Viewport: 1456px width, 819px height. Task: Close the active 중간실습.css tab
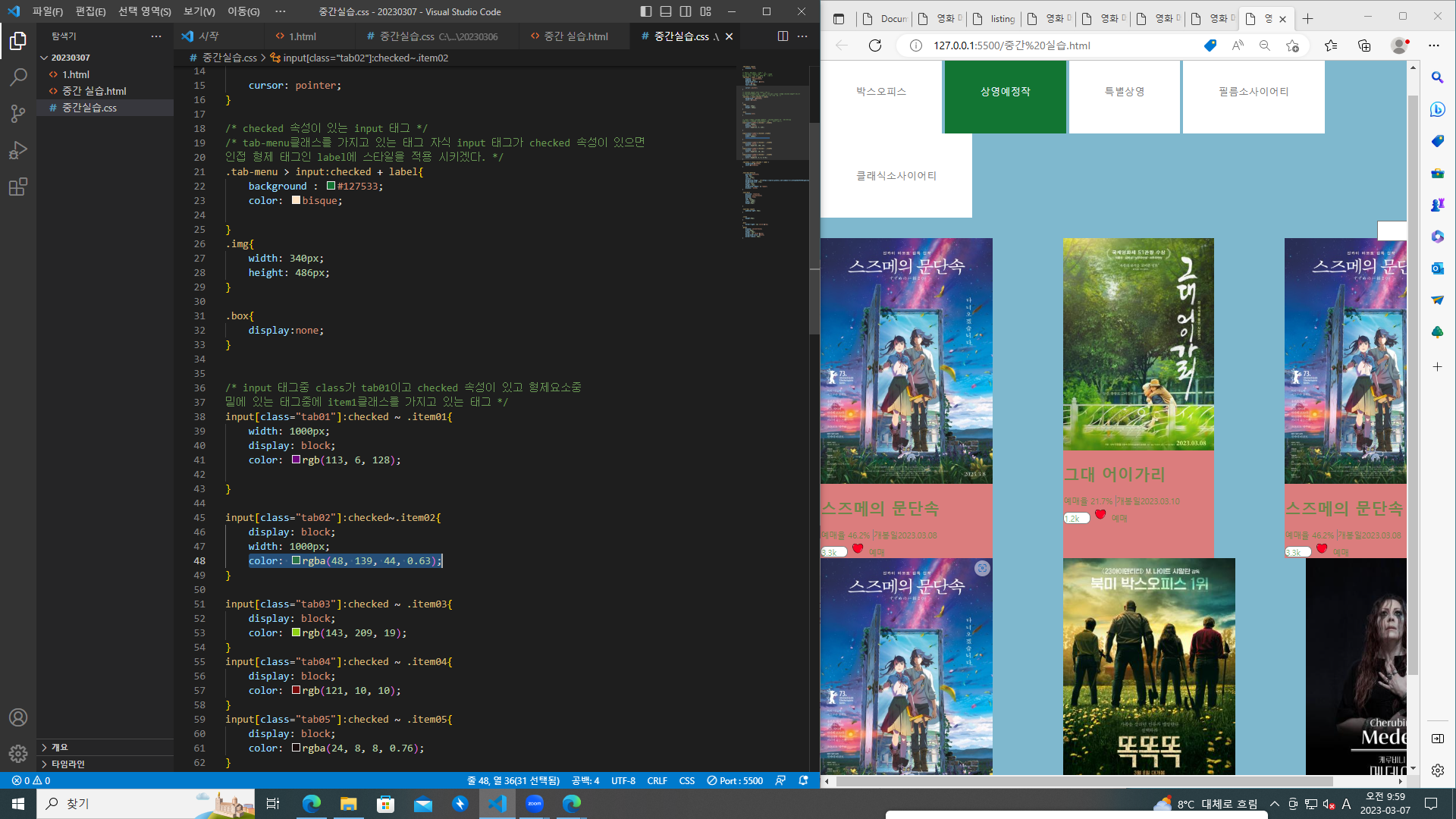[729, 36]
